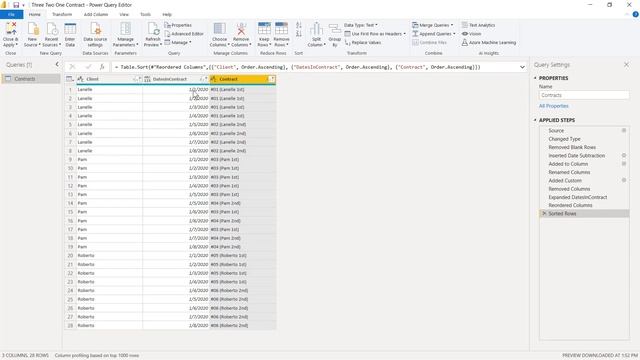Click the Remove Columns icon

coord(241,34)
